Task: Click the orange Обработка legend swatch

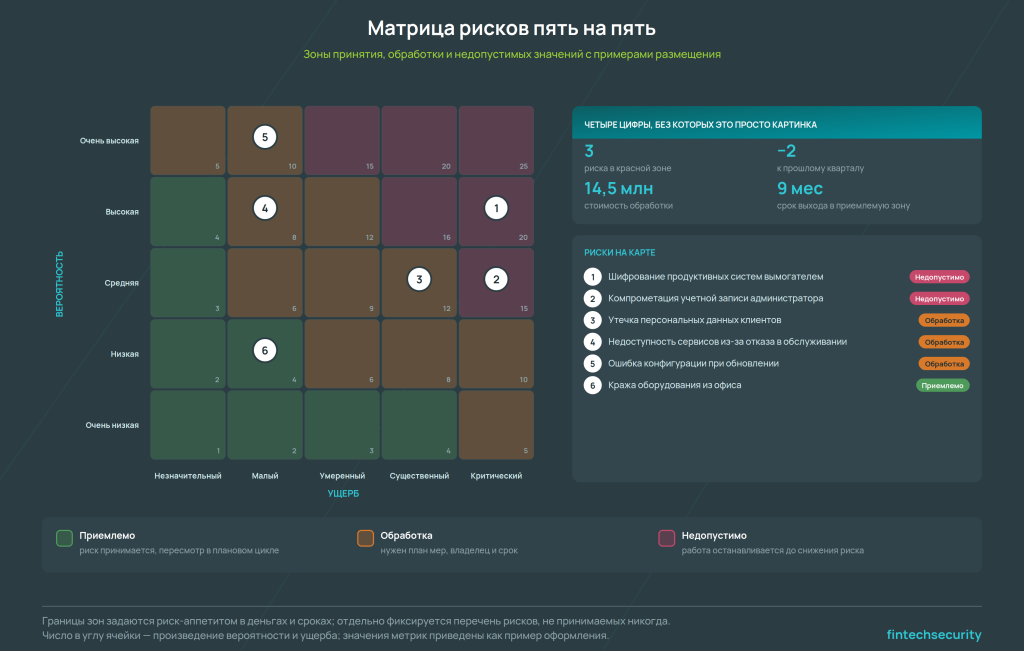Action: pos(366,538)
